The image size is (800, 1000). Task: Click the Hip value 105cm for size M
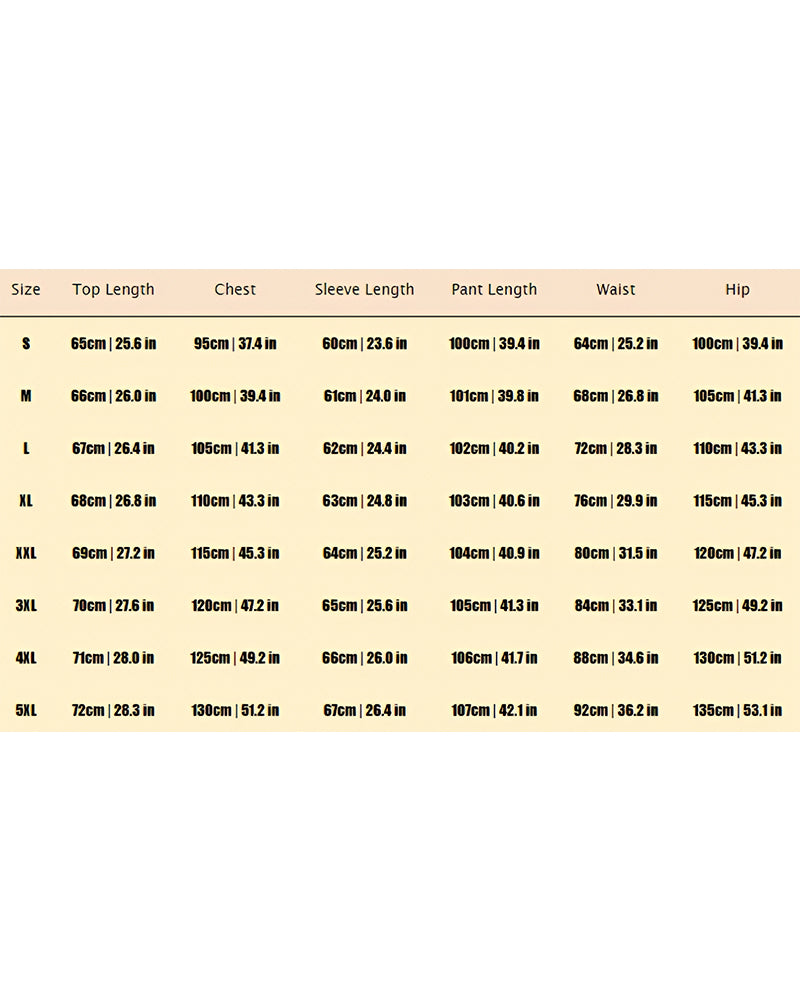click(x=737, y=396)
